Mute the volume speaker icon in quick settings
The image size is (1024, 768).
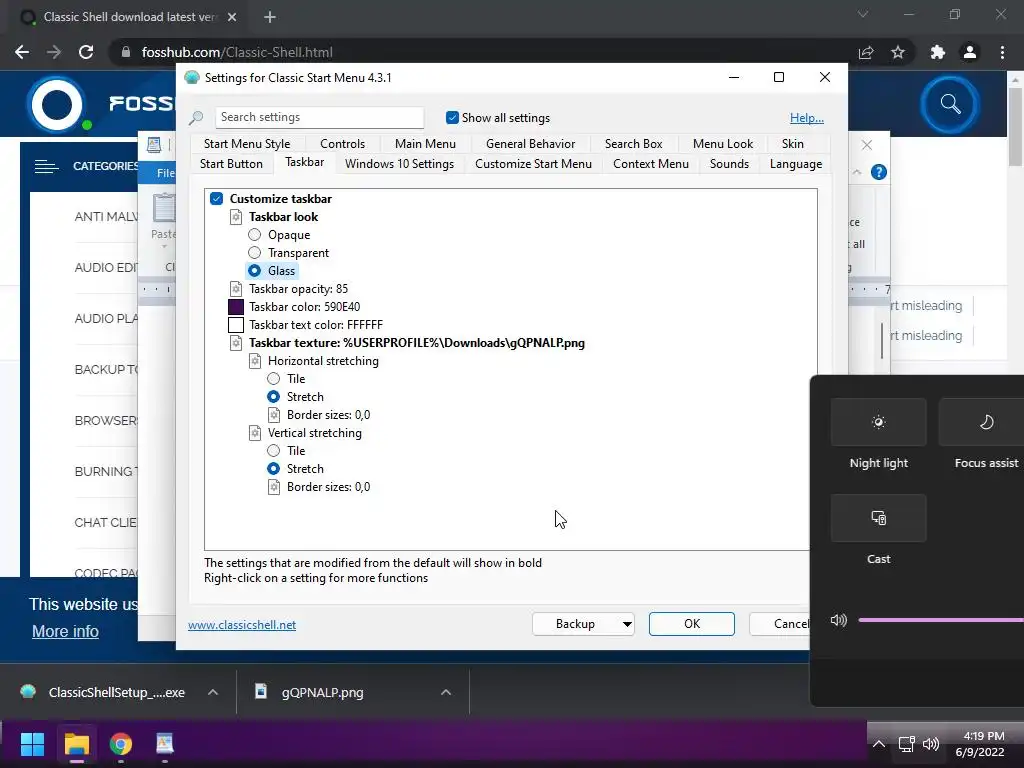839,620
